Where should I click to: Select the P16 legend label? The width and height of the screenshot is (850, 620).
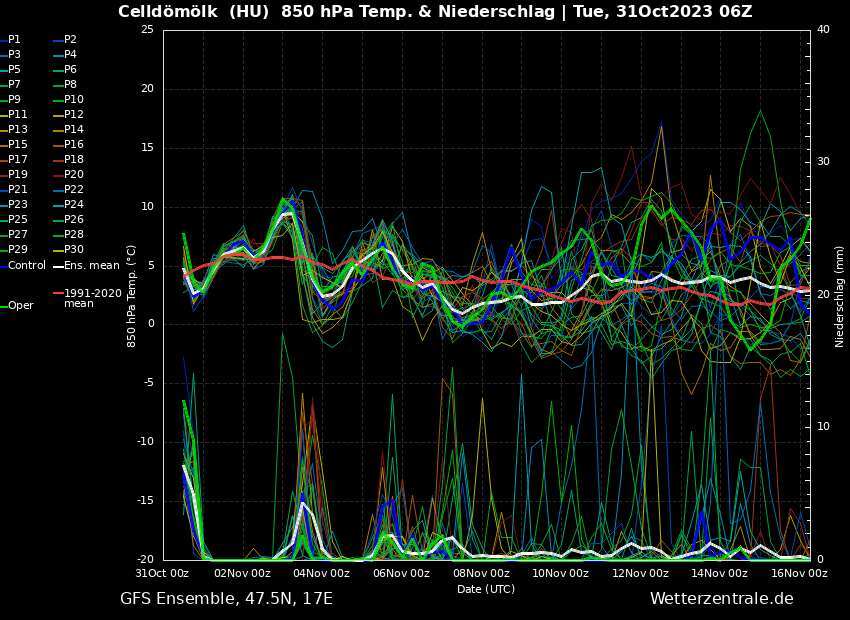click(74, 145)
